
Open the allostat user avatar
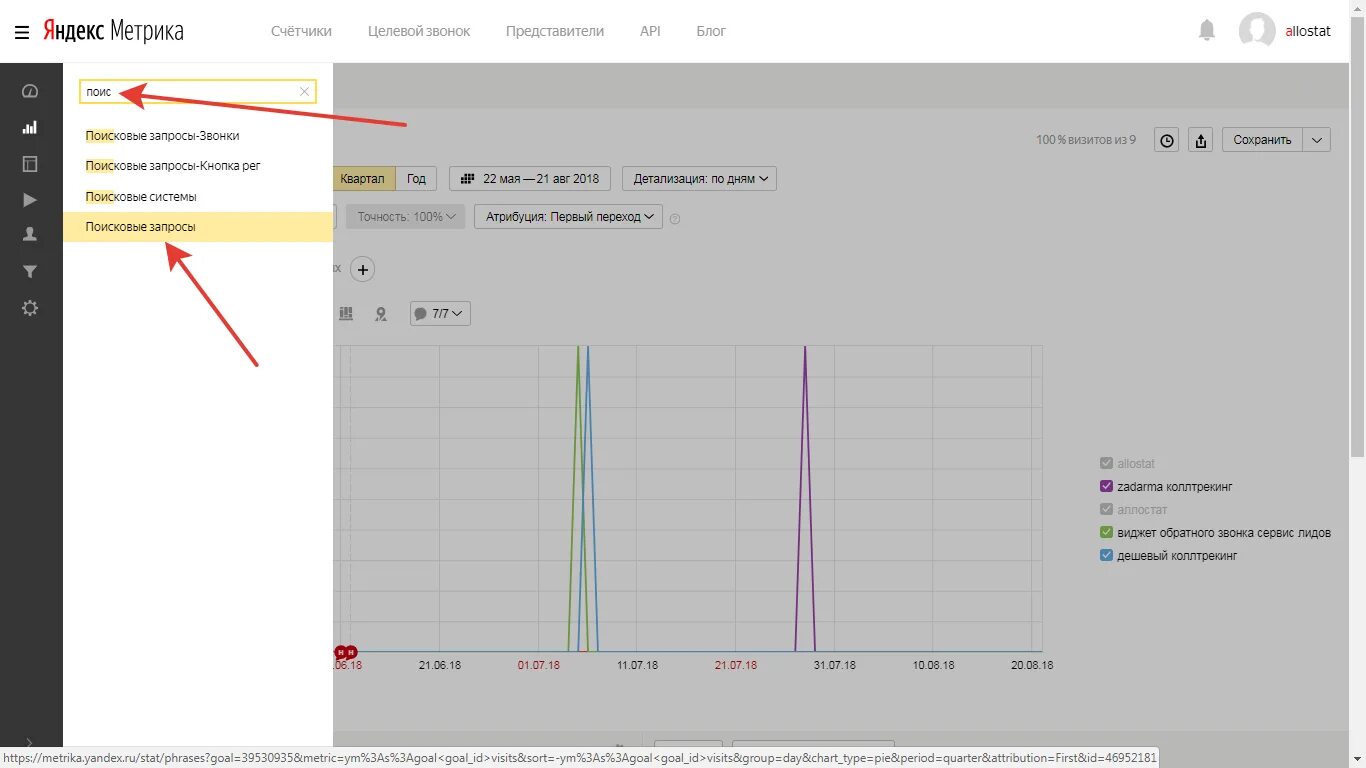1257,31
